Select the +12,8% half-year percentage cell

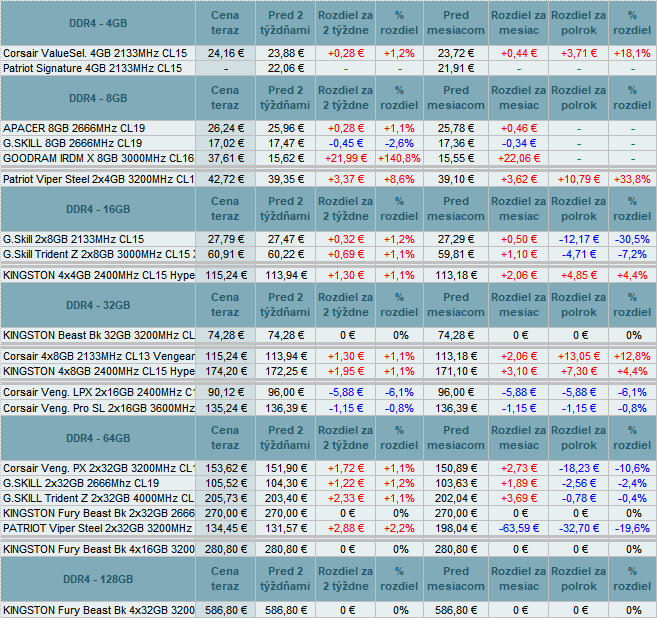pyautogui.click(x=632, y=356)
